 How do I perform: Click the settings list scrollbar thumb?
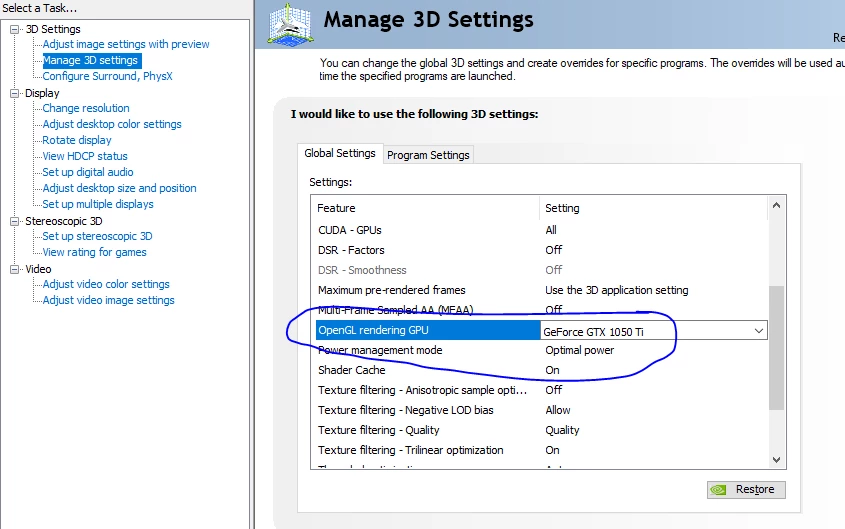click(776, 348)
